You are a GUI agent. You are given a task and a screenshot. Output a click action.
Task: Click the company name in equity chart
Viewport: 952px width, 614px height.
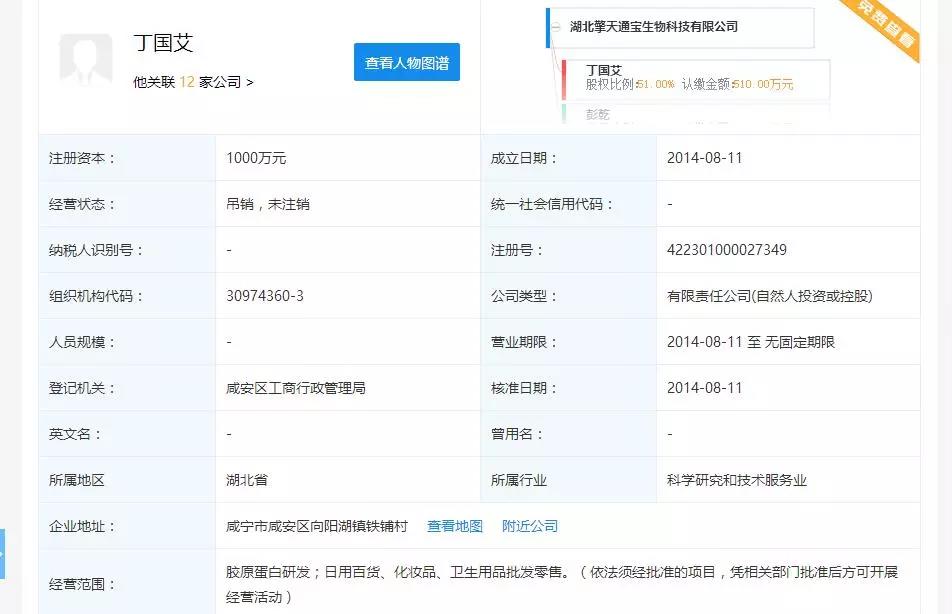click(653, 27)
